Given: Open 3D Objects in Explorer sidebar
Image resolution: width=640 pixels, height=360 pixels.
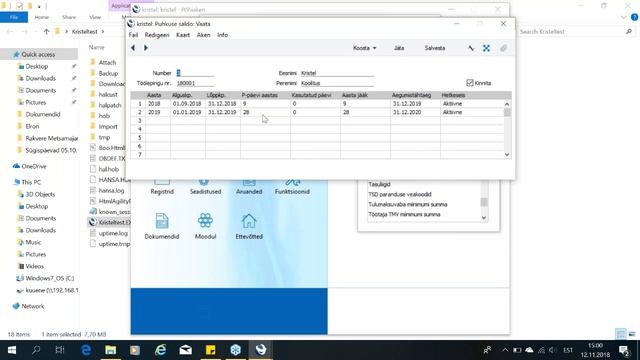Looking at the screenshot, I should click(40, 194).
